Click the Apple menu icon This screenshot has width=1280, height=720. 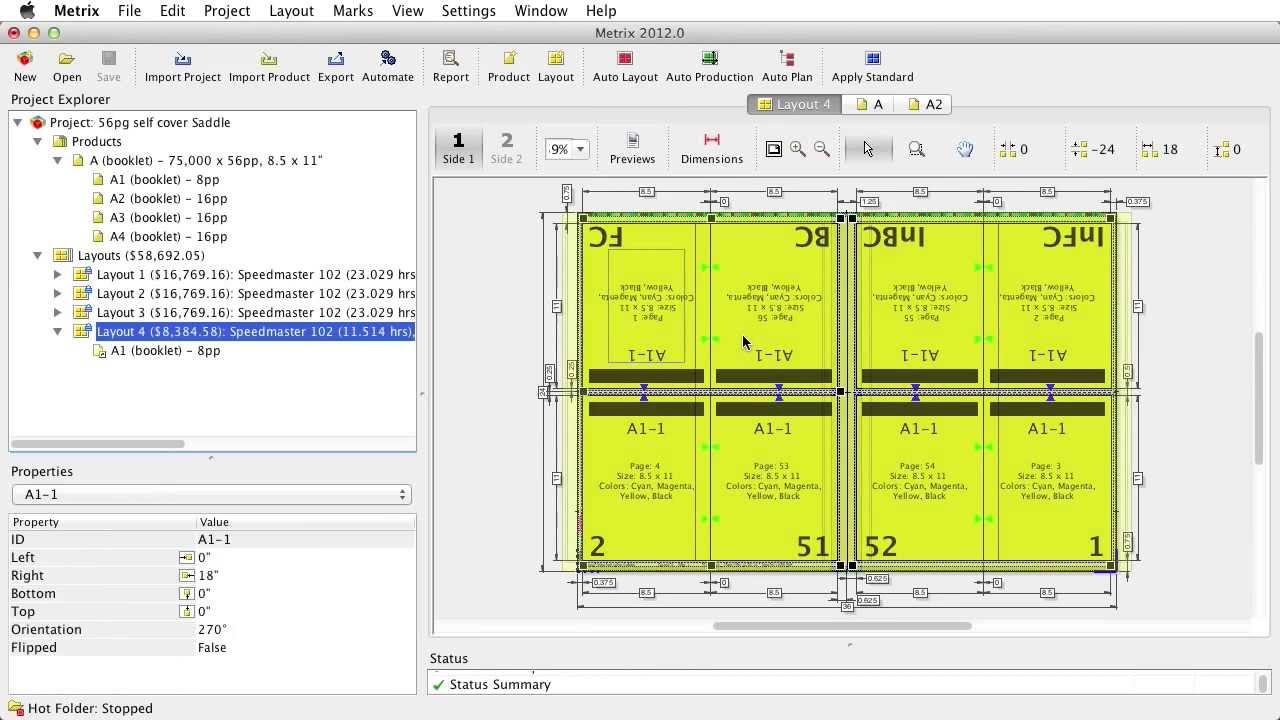(x=28, y=11)
